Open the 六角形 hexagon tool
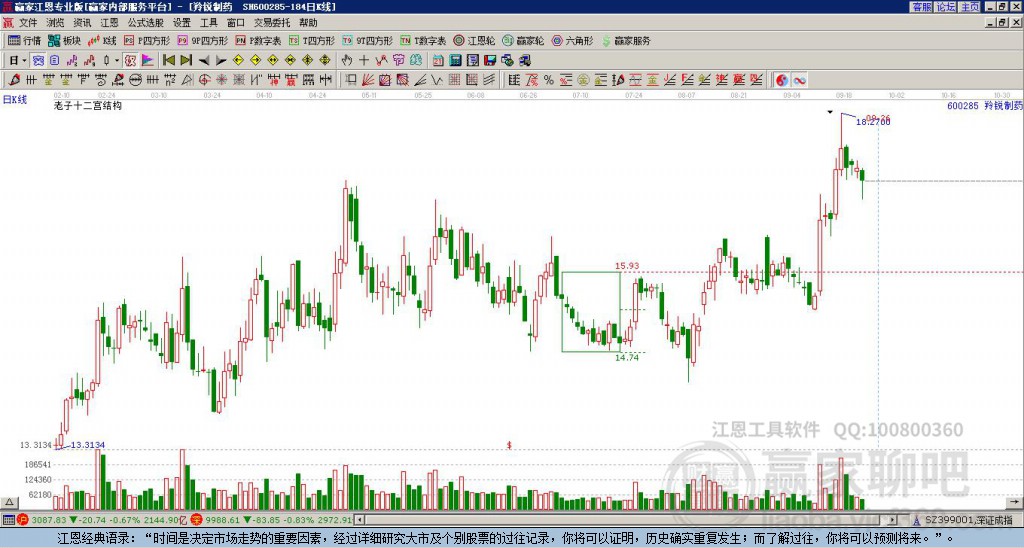This screenshot has width=1024, height=548. click(x=572, y=40)
